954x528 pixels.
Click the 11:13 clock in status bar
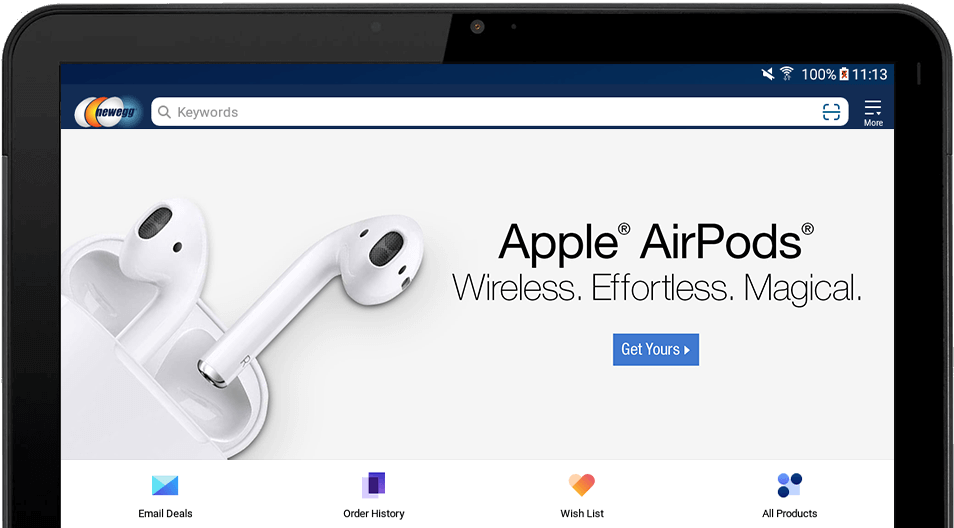click(x=869, y=74)
